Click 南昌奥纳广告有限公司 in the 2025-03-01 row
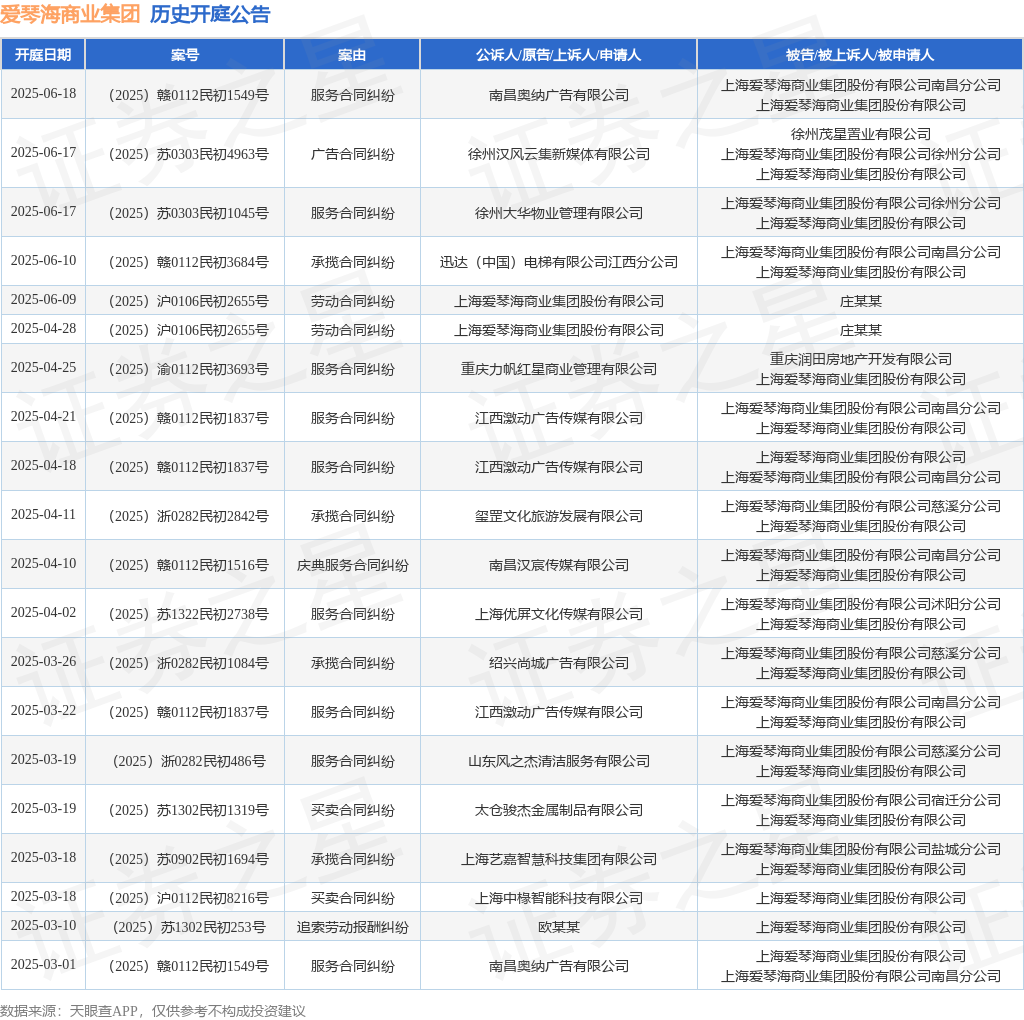 tap(559, 966)
